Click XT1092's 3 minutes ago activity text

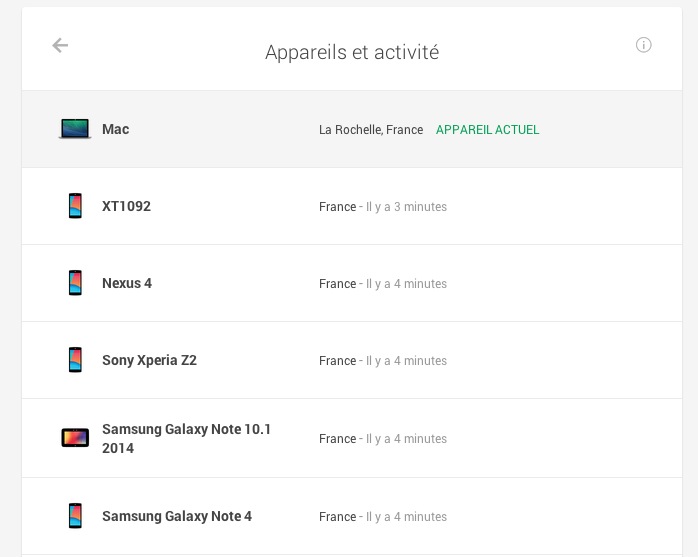click(406, 207)
